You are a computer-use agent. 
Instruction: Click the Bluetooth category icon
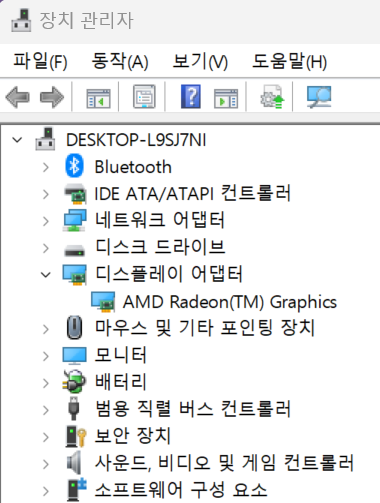click(x=74, y=166)
